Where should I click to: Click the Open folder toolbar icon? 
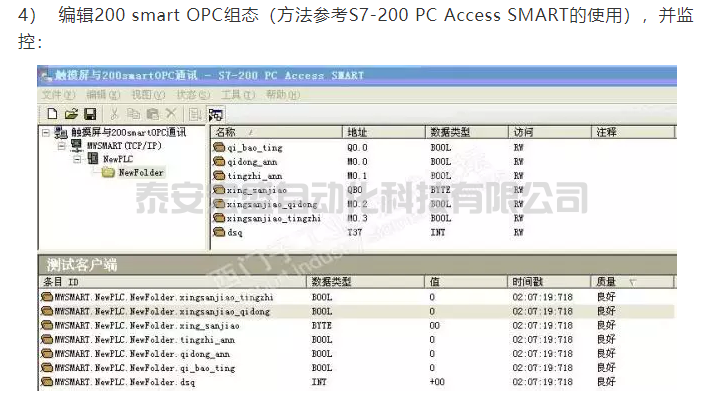pos(71,114)
